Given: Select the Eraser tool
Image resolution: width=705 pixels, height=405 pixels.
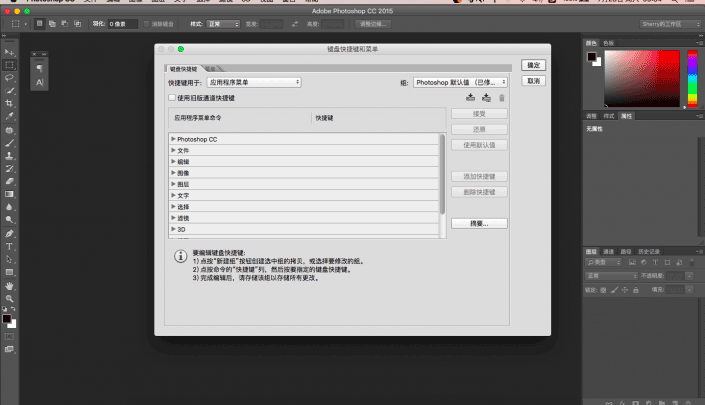Looking at the screenshot, I should pos(9,181).
